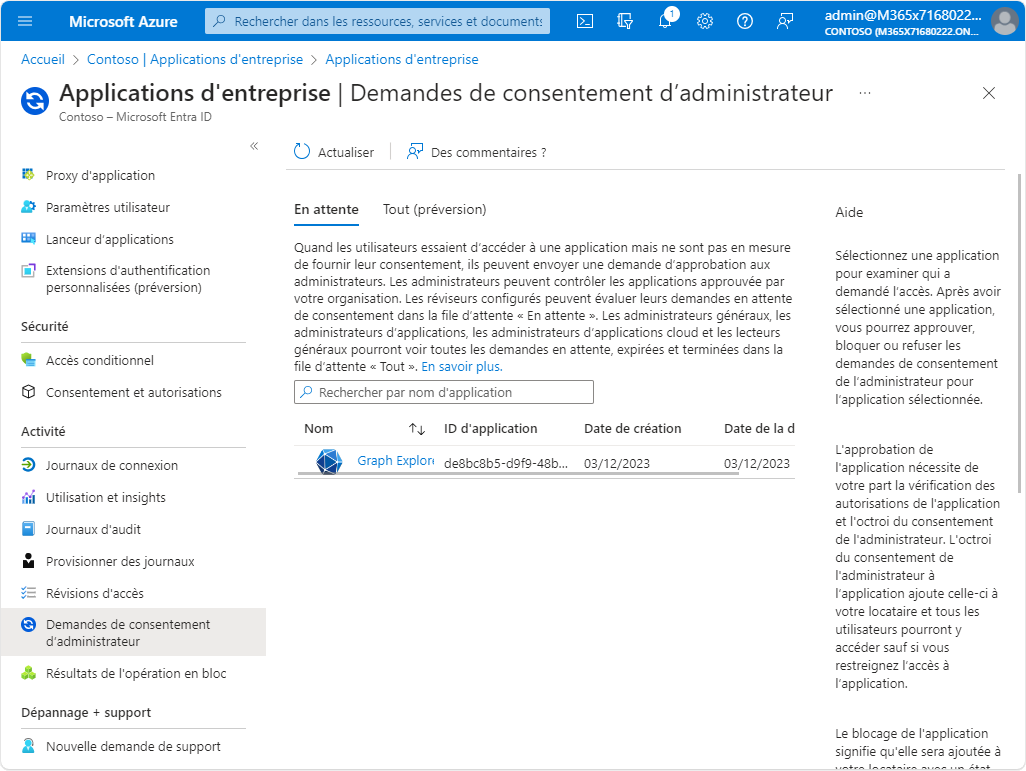Open Consentement et autorisations menu entry
Image resolution: width=1026 pixels, height=771 pixels.
click(x=133, y=392)
